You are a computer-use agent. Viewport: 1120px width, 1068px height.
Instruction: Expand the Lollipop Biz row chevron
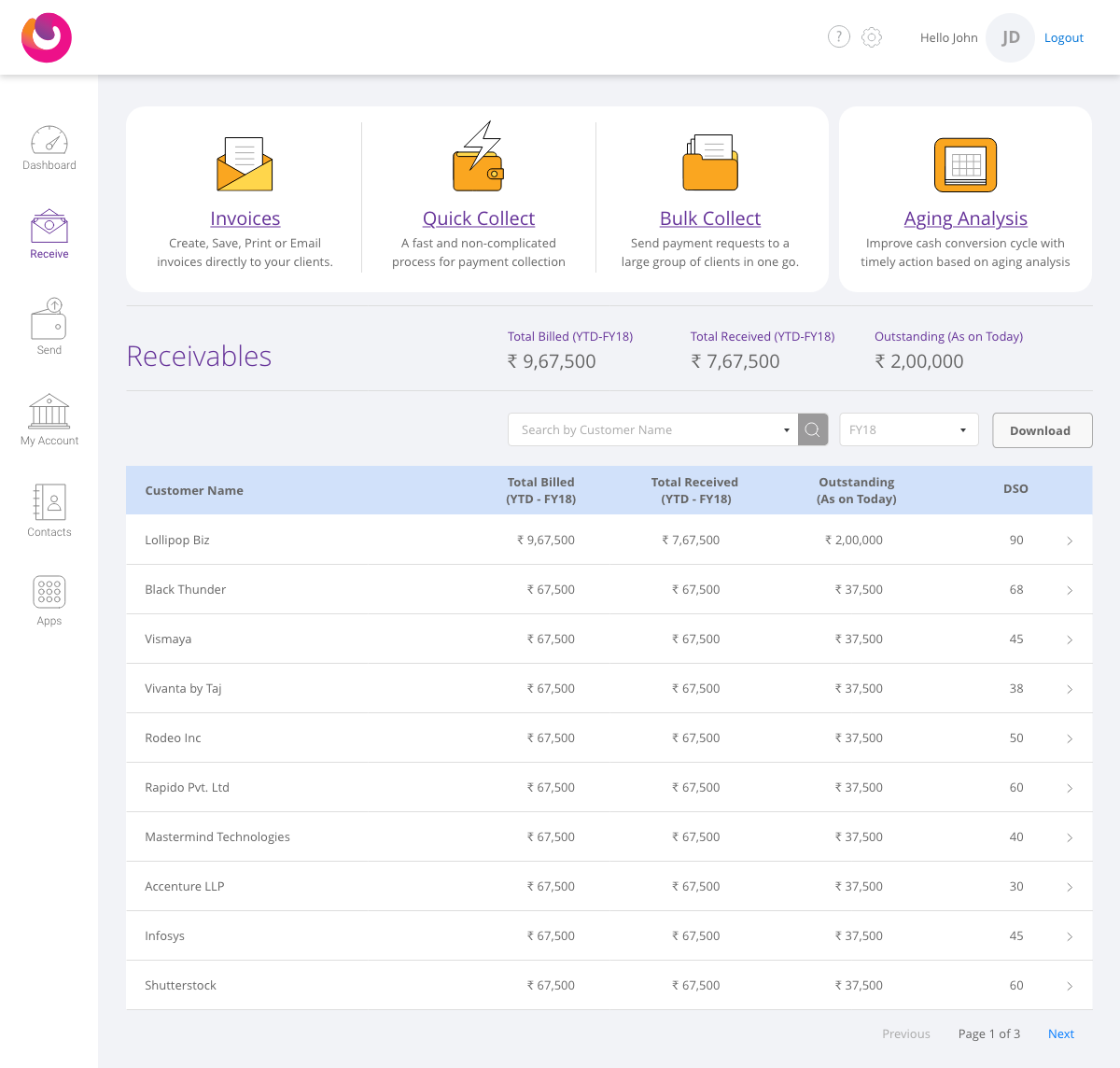coord(1070,541)
